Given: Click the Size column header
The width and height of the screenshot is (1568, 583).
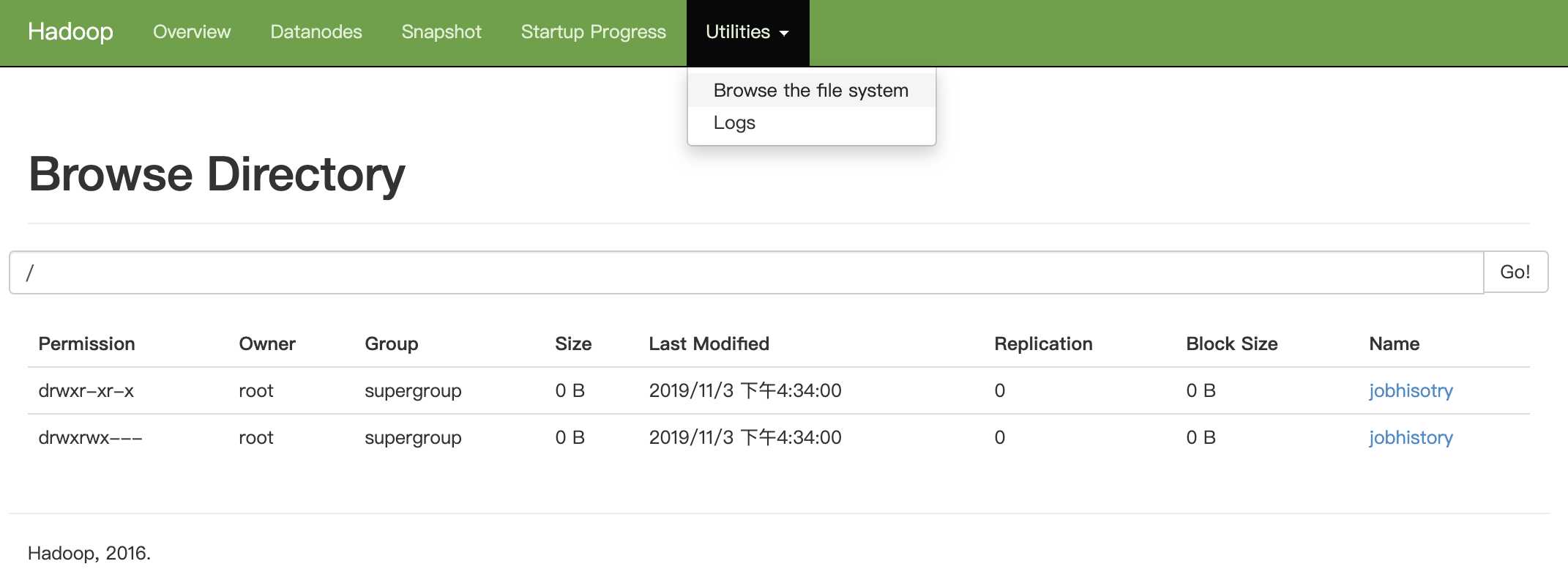Looking at the screenshot, I should coord(573,344).
